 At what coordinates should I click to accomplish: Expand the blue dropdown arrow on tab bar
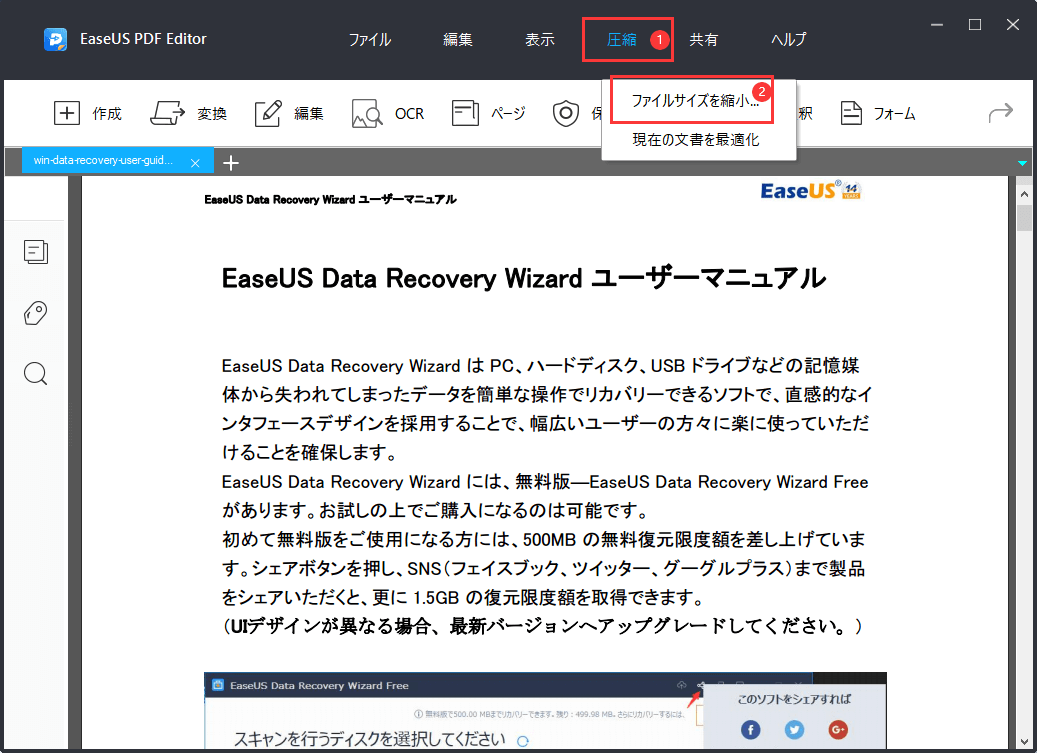(x=1021, y=161)
